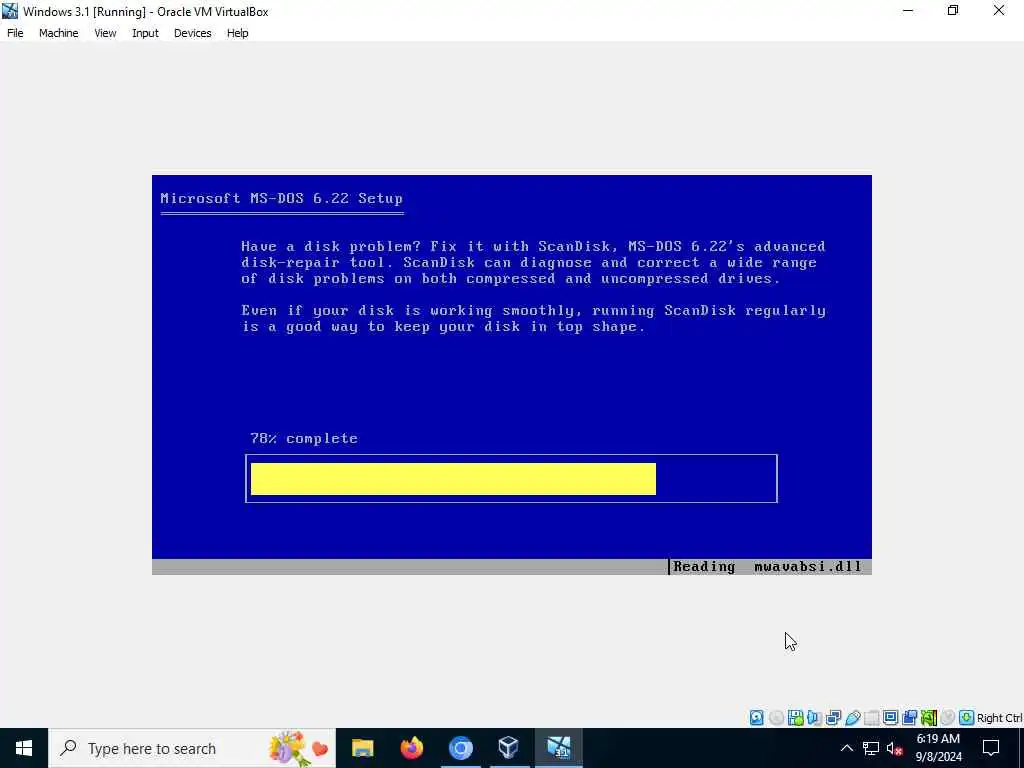Click the "keep your disk in top shape" text
Viewport: 1024px width, 768px height.
coord(520,327)
